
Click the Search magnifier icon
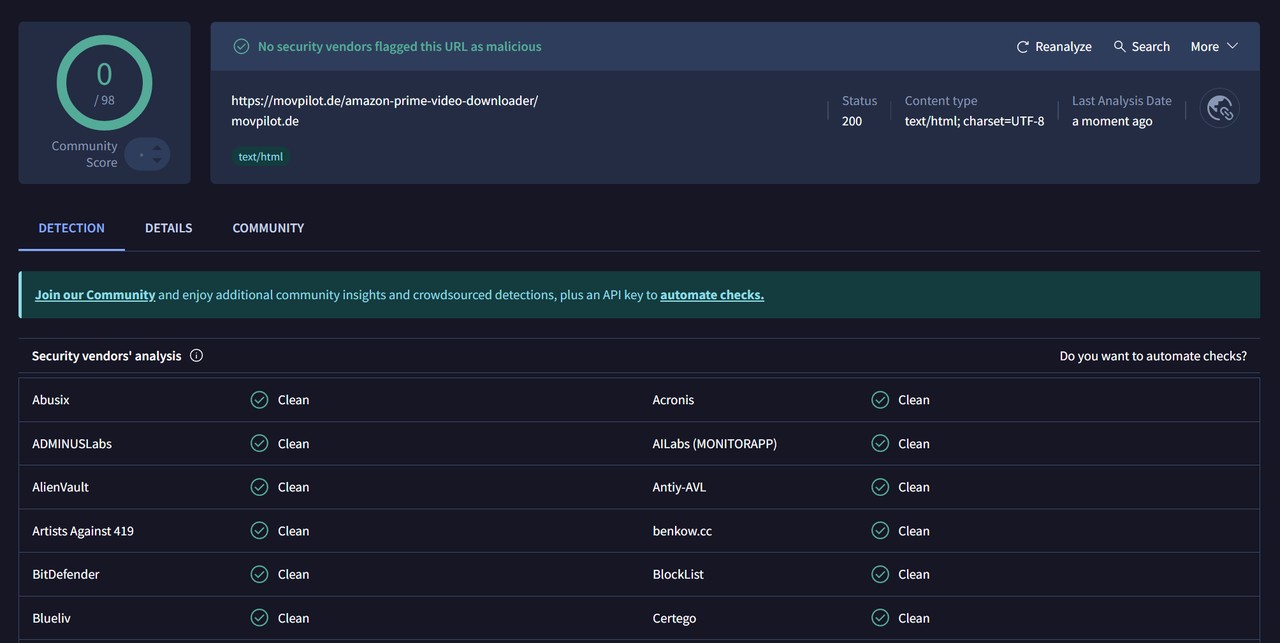click(x=1119, y=47)
